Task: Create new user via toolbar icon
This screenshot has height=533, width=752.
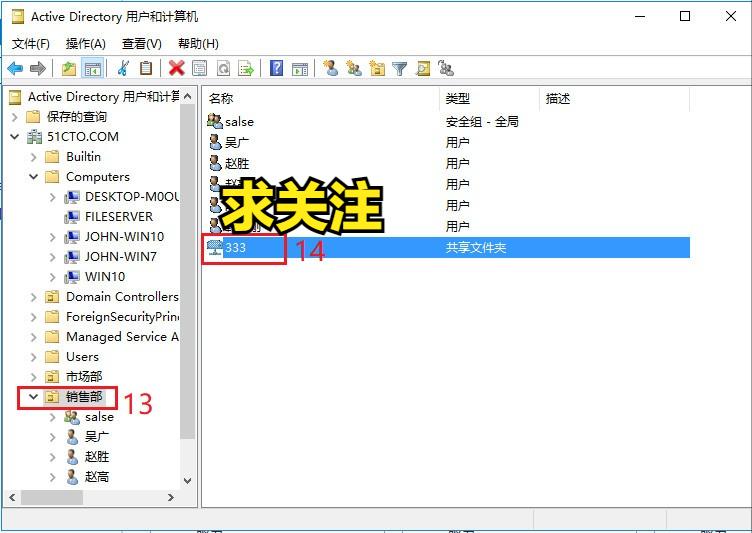Action: pyautogui.click(x=331, y=69)
